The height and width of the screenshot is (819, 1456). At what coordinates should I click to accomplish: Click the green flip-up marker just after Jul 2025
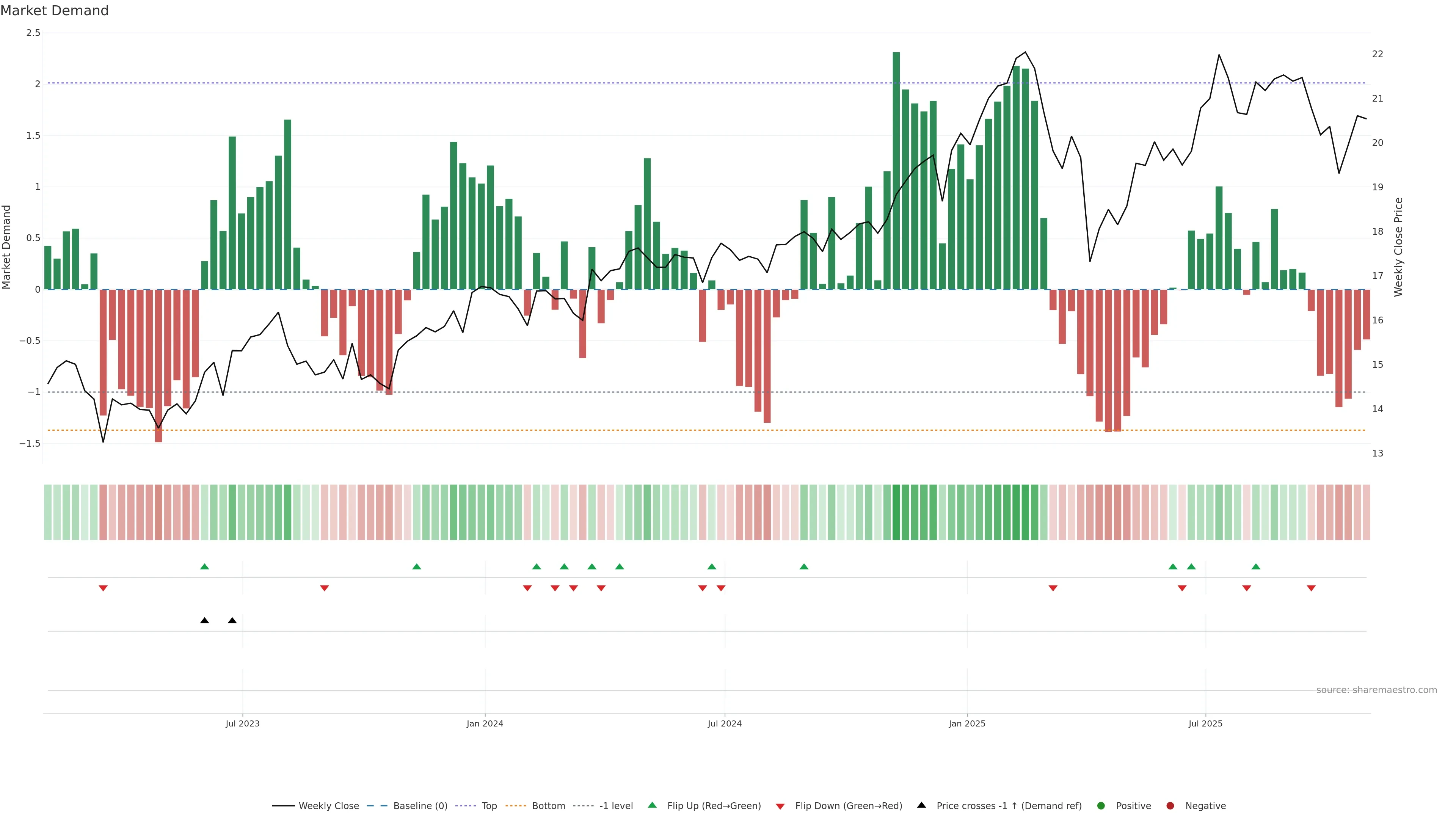pyautogui.click(x=1256, y=566)
